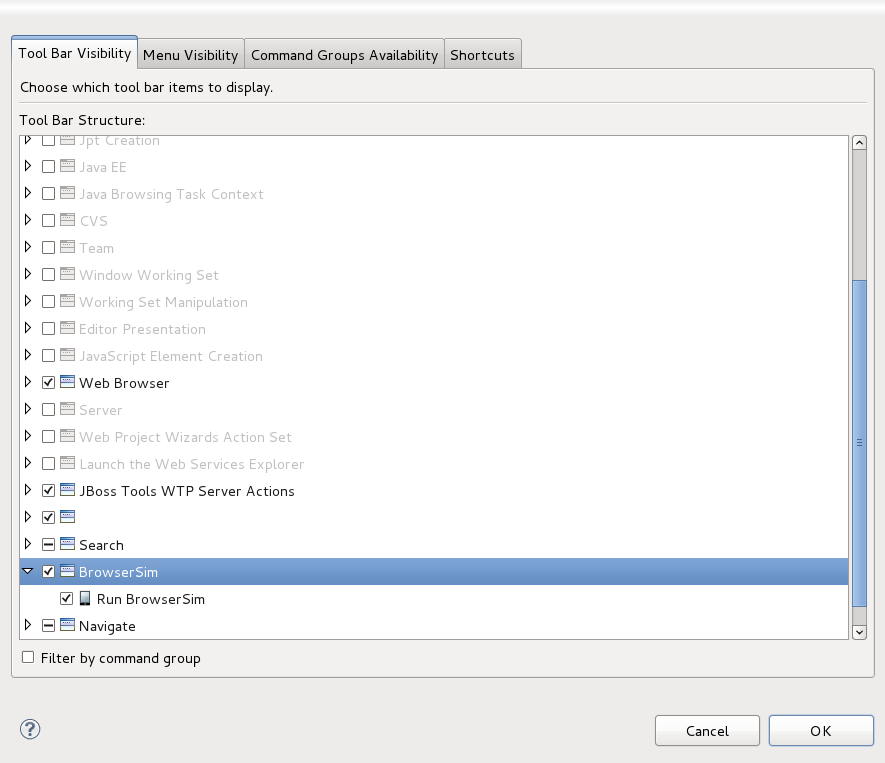
Task: Open help via the question mark icon
Action: coord(30,730)
